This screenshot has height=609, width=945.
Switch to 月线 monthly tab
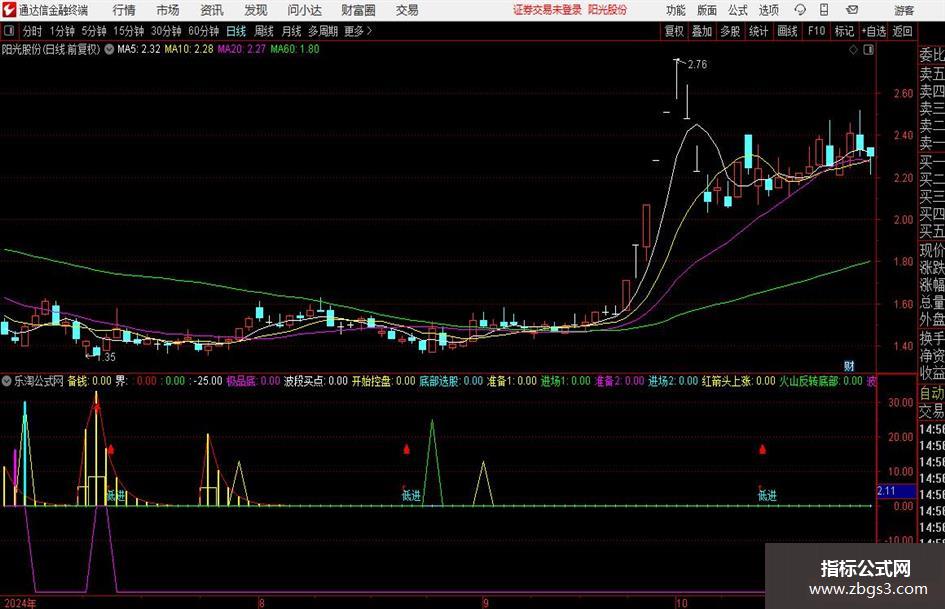pos(292,31)
